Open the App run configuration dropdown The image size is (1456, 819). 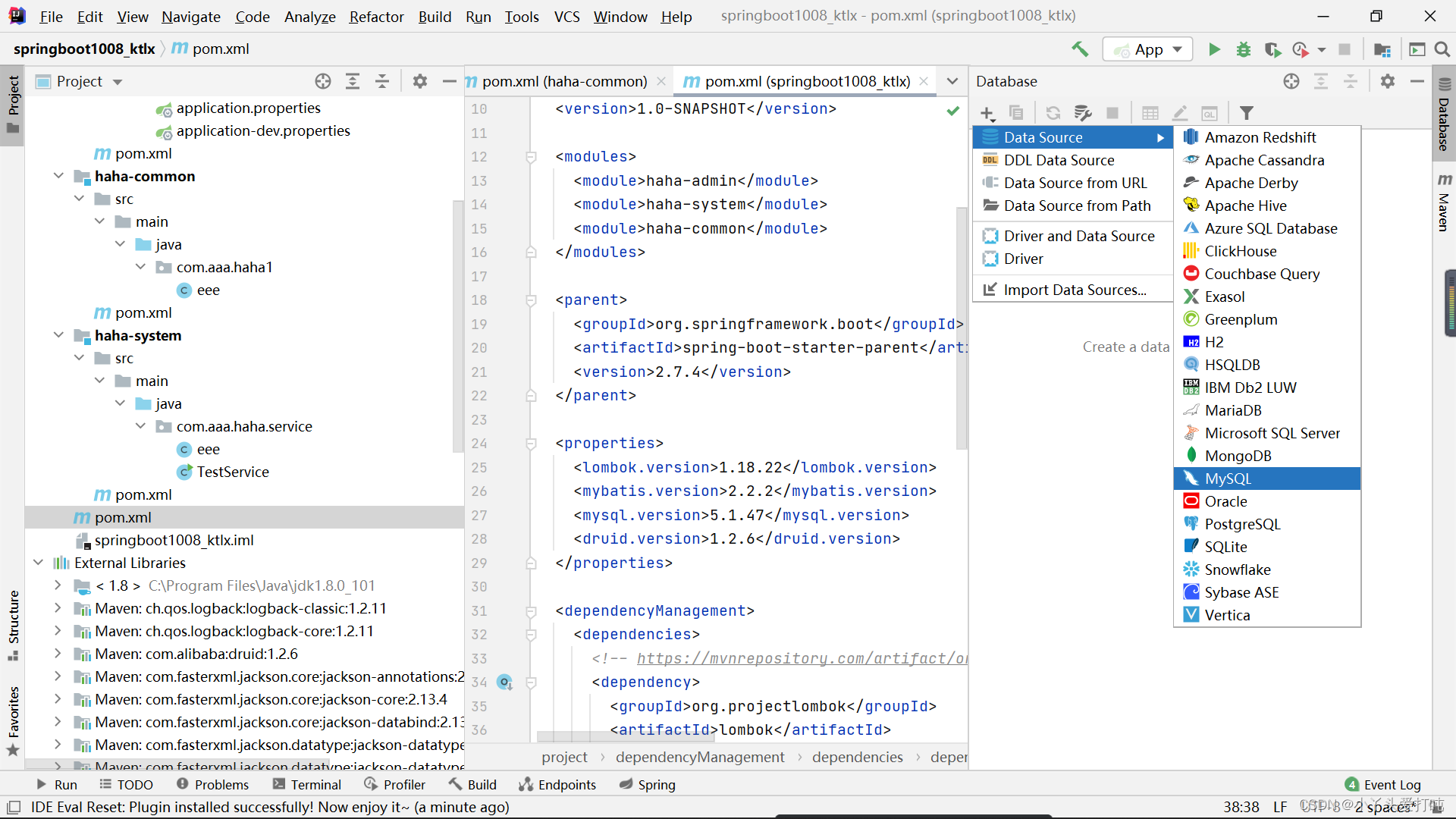(x=1147, y=49)
